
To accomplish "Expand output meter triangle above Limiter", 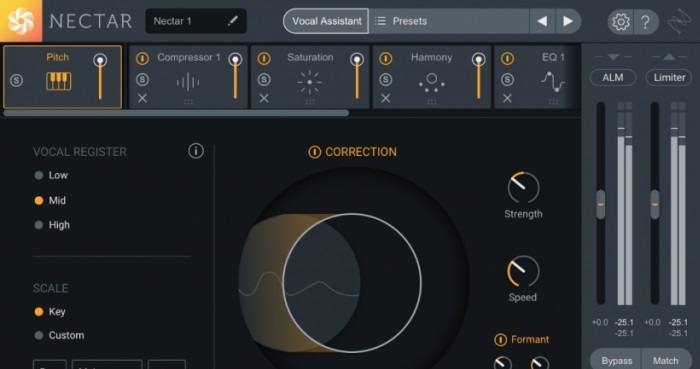I will coord(669,57).
